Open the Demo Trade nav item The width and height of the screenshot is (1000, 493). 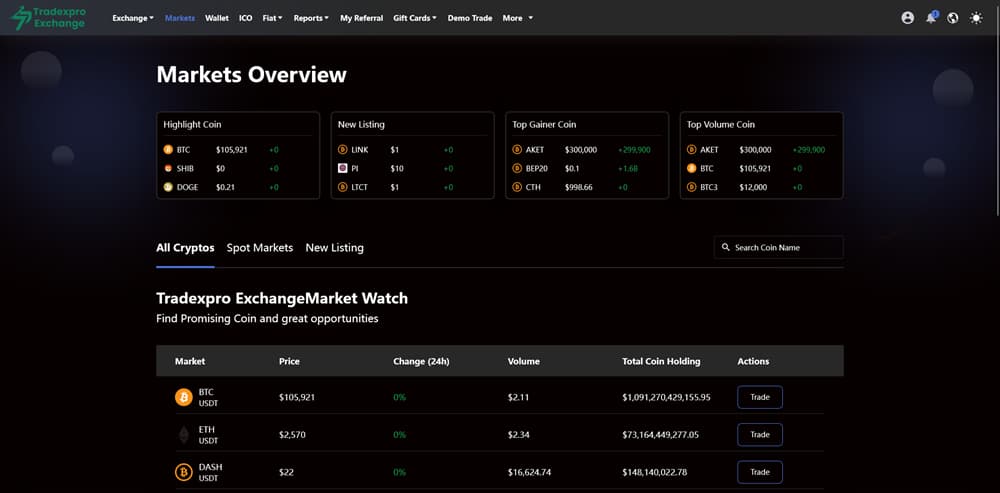(470, 18)
